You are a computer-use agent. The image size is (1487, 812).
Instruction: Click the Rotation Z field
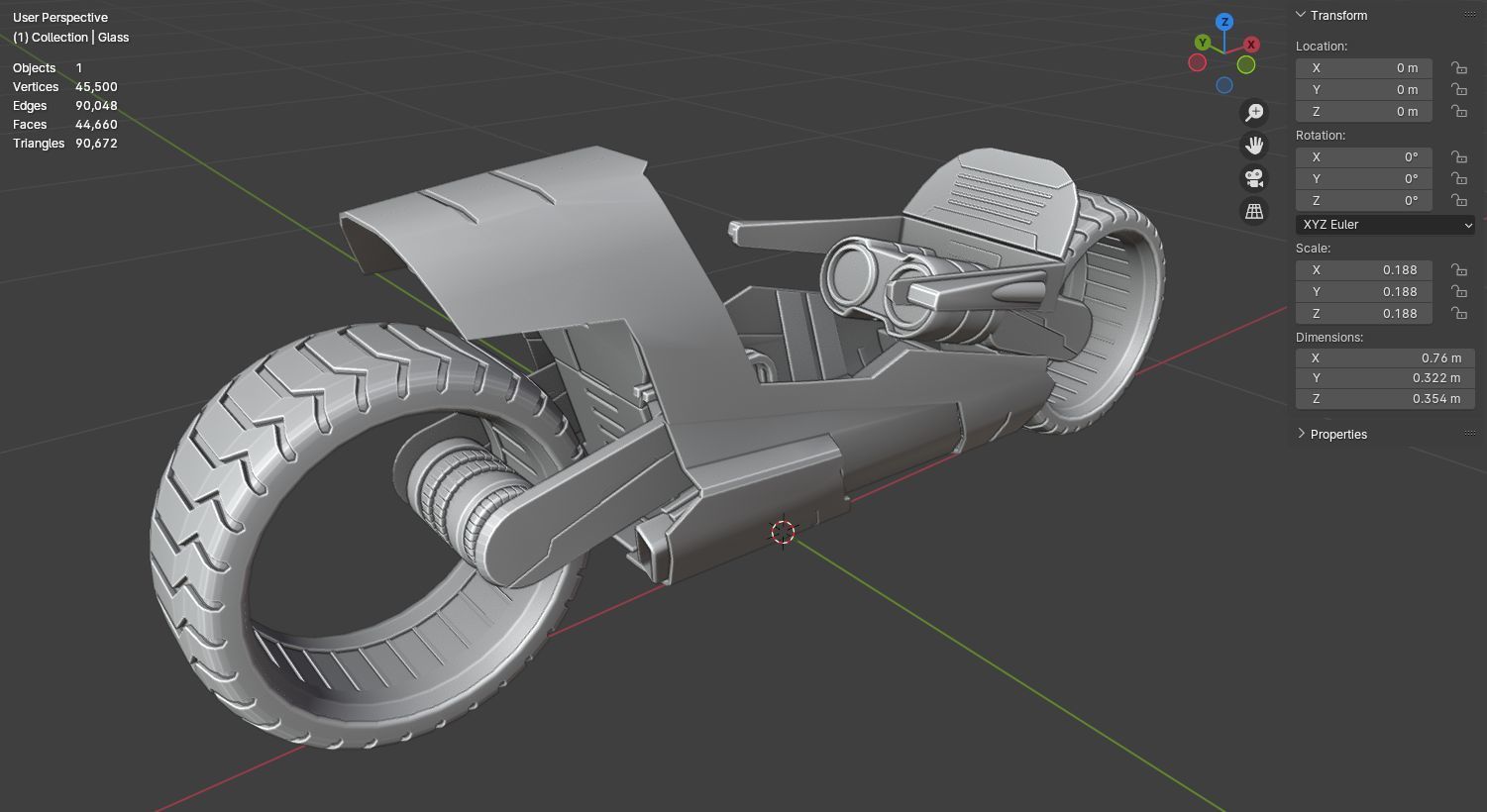pyautogui.click(x=1364, y=201)
